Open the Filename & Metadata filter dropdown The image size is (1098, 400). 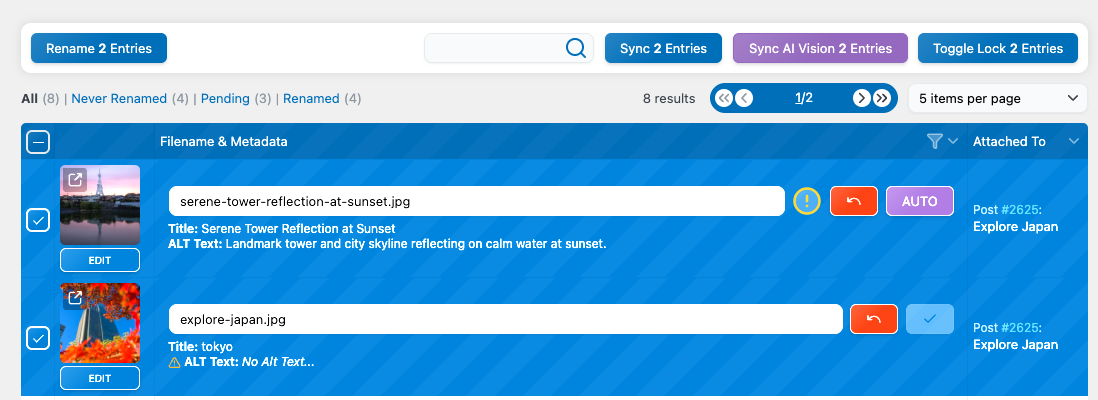tap(942, 142)
